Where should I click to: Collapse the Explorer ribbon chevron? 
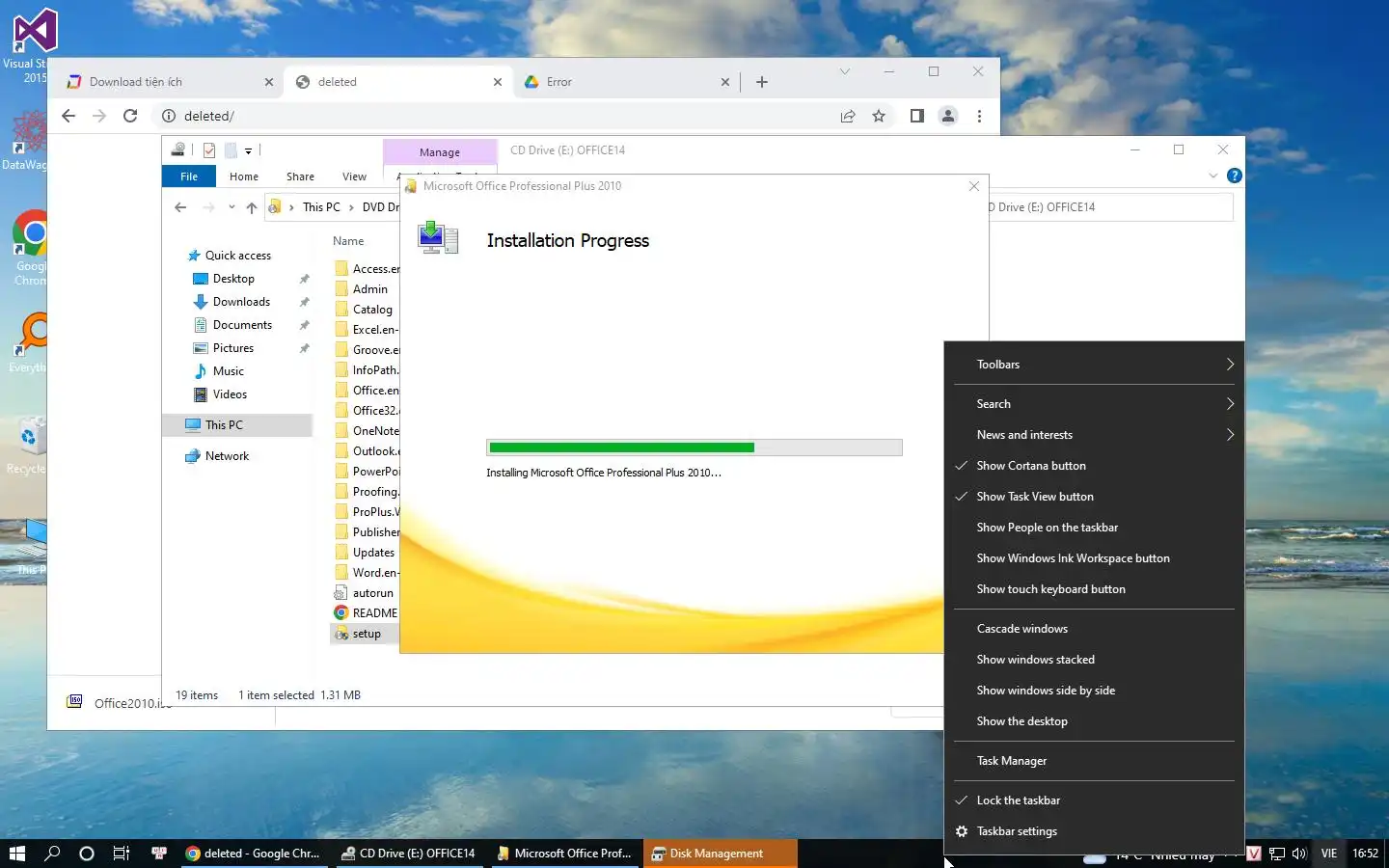pos(1213,176)
